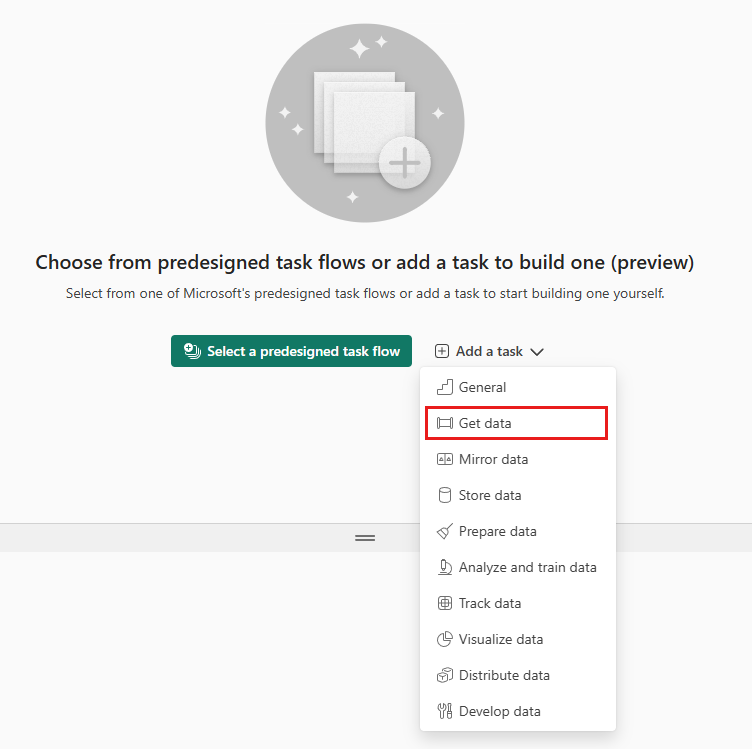The width and height of the screenshot is (752, 749).
Task: Select Get data menu entry
Action: coord(516,423)
